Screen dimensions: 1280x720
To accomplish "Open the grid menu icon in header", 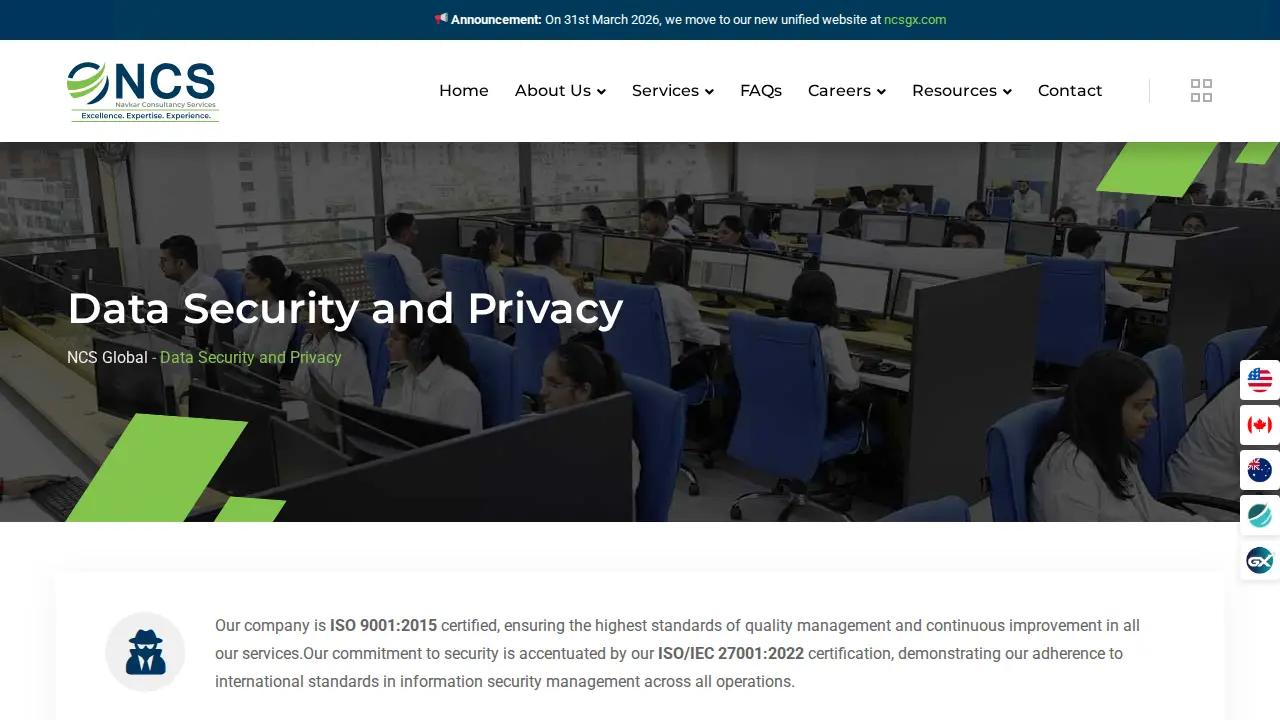I will coord(1201,91).
